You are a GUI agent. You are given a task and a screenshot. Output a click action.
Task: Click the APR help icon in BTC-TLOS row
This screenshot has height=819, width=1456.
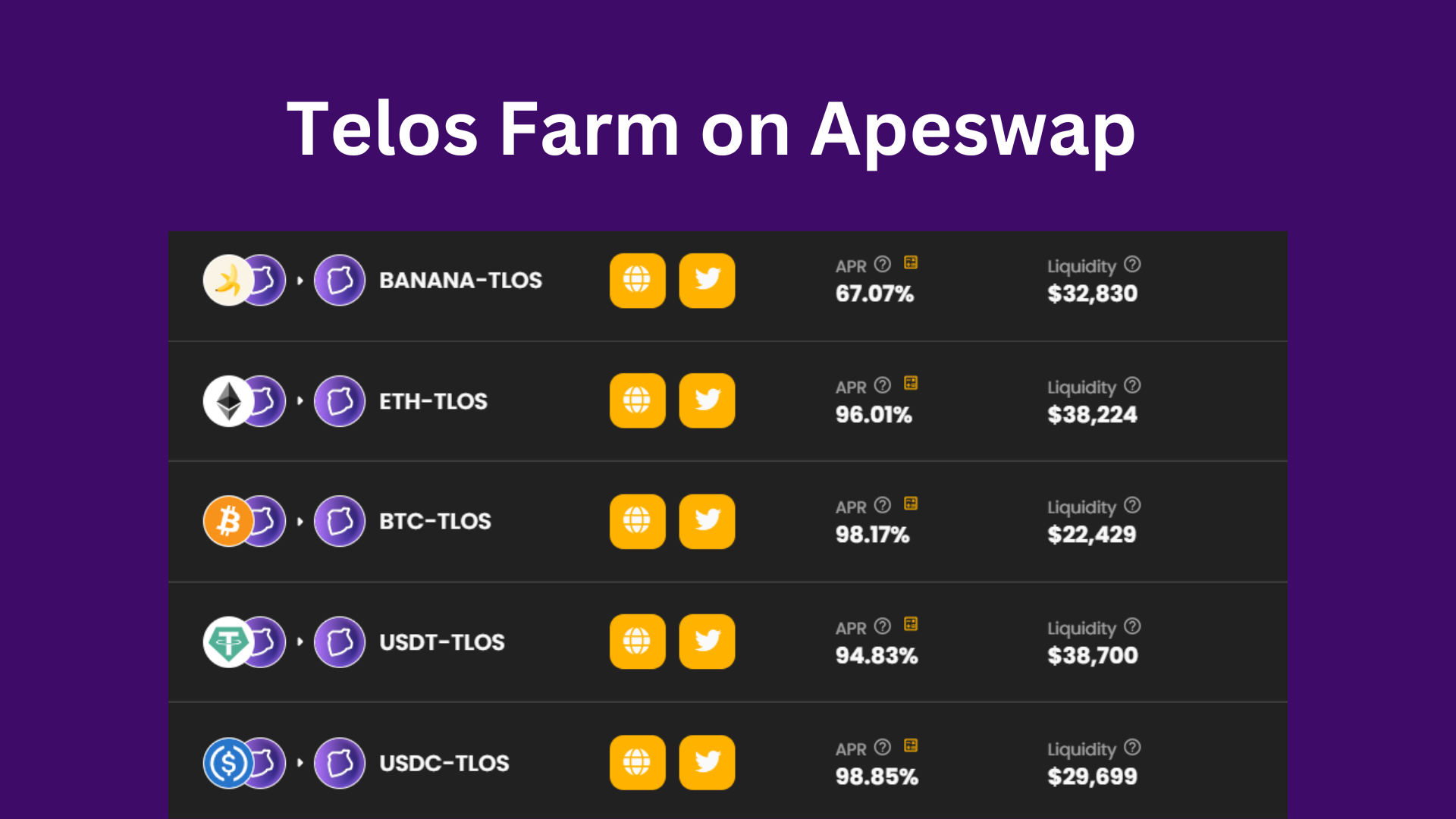[883, 505]
